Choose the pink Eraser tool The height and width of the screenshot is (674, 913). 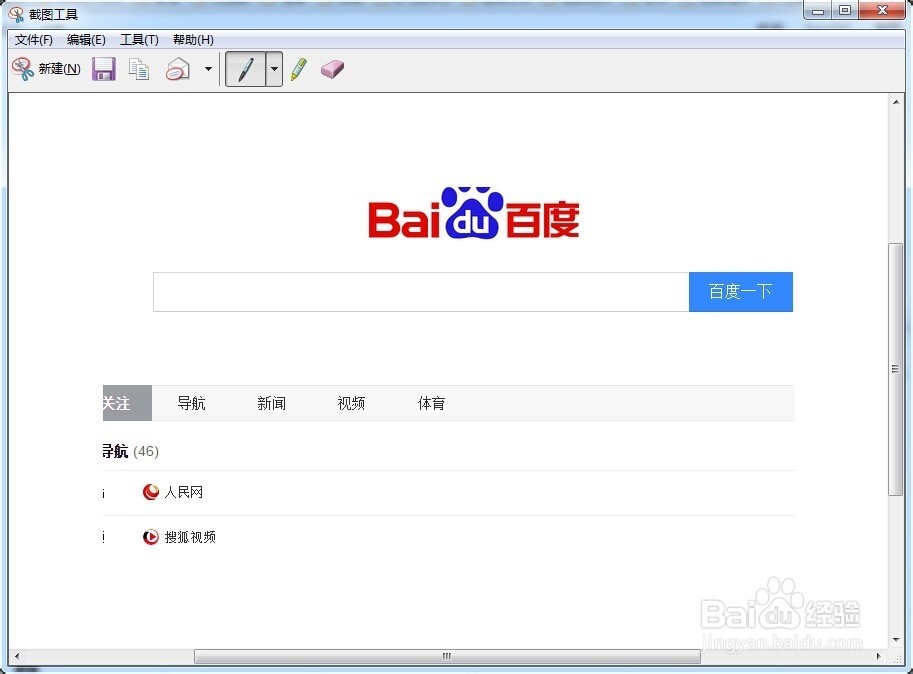(332, 69)
